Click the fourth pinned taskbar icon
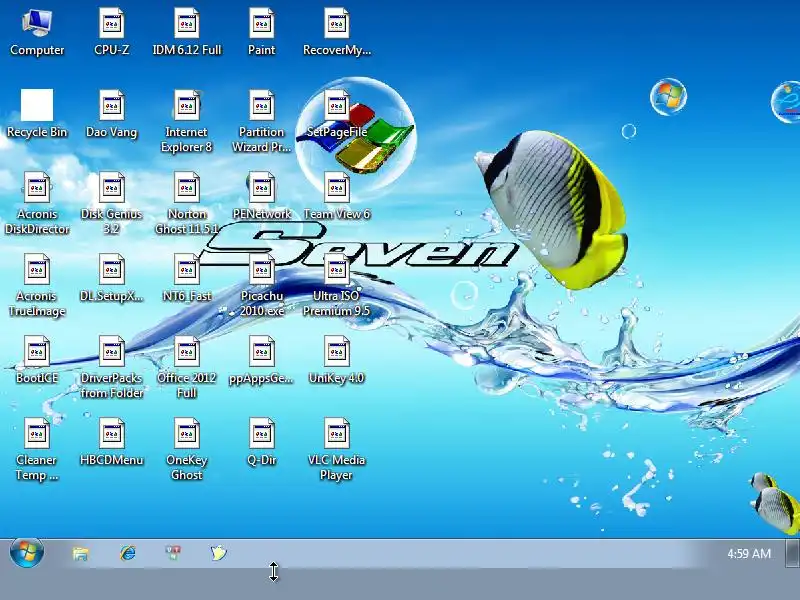The image size is (800, 600). pos(218,553)
